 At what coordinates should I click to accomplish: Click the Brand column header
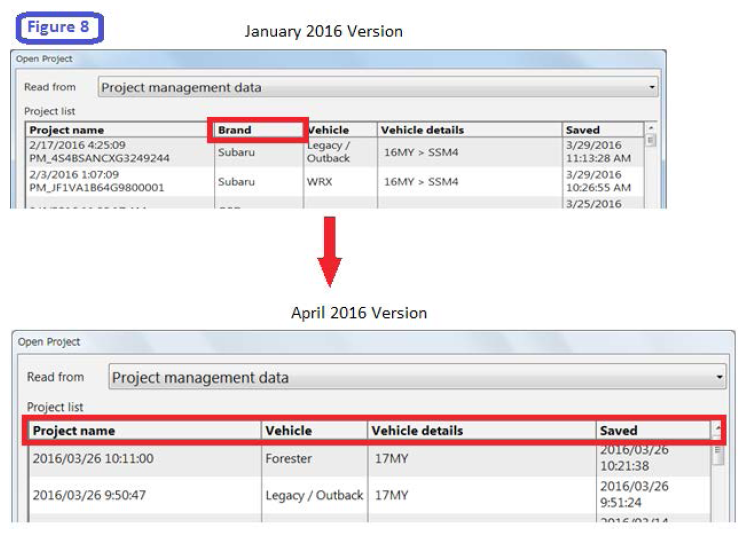(257, 130)
